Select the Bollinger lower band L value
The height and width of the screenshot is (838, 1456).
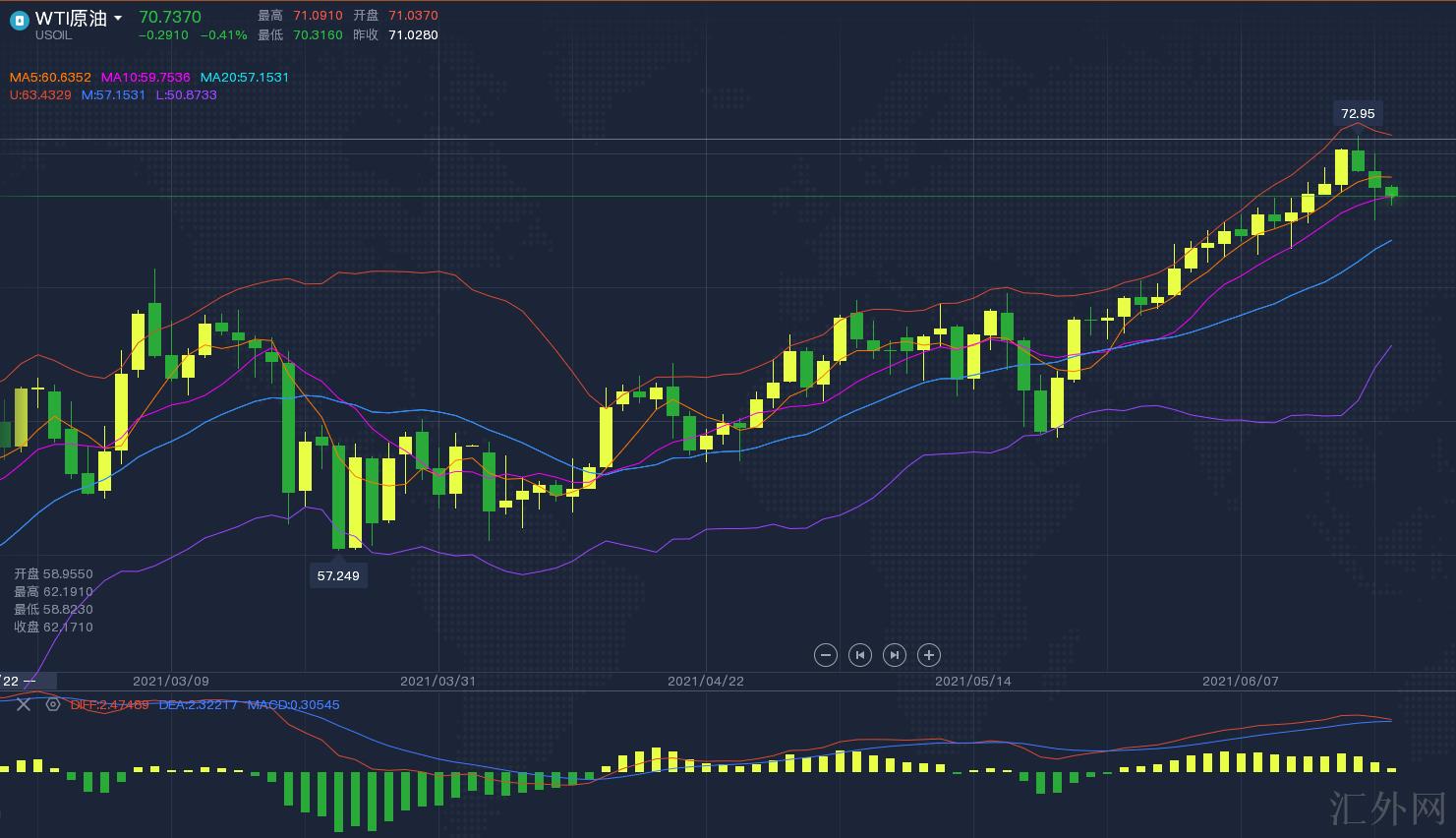(x=186, y=94)
